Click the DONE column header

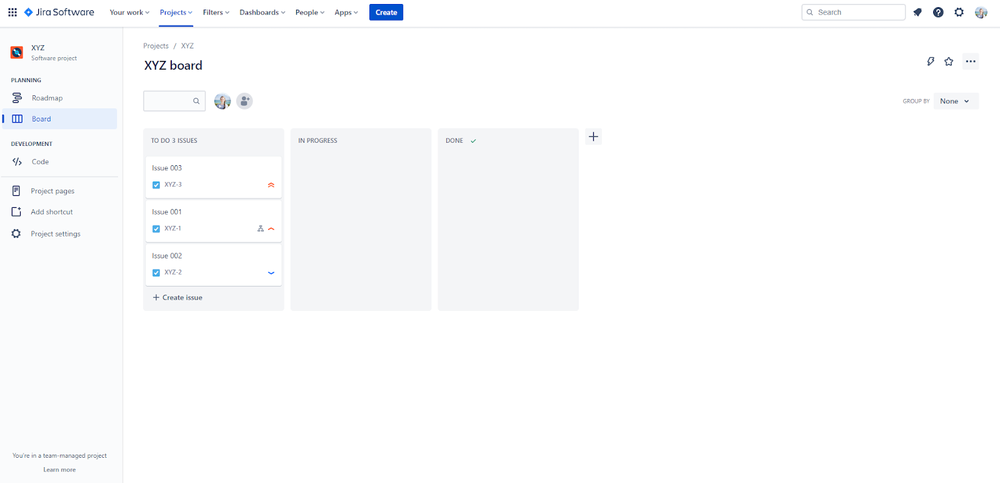coord(454,140)
